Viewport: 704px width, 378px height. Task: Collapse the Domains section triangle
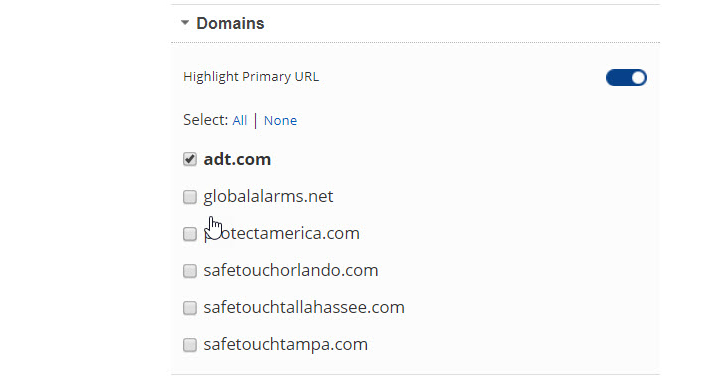[x=185, y=22]
